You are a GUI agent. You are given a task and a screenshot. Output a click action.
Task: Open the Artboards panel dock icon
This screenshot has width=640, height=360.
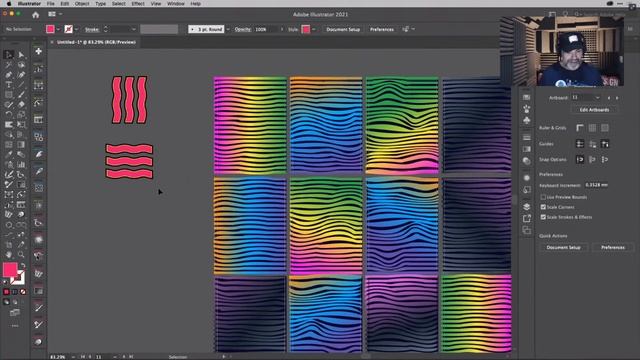[x=527, y=230]
